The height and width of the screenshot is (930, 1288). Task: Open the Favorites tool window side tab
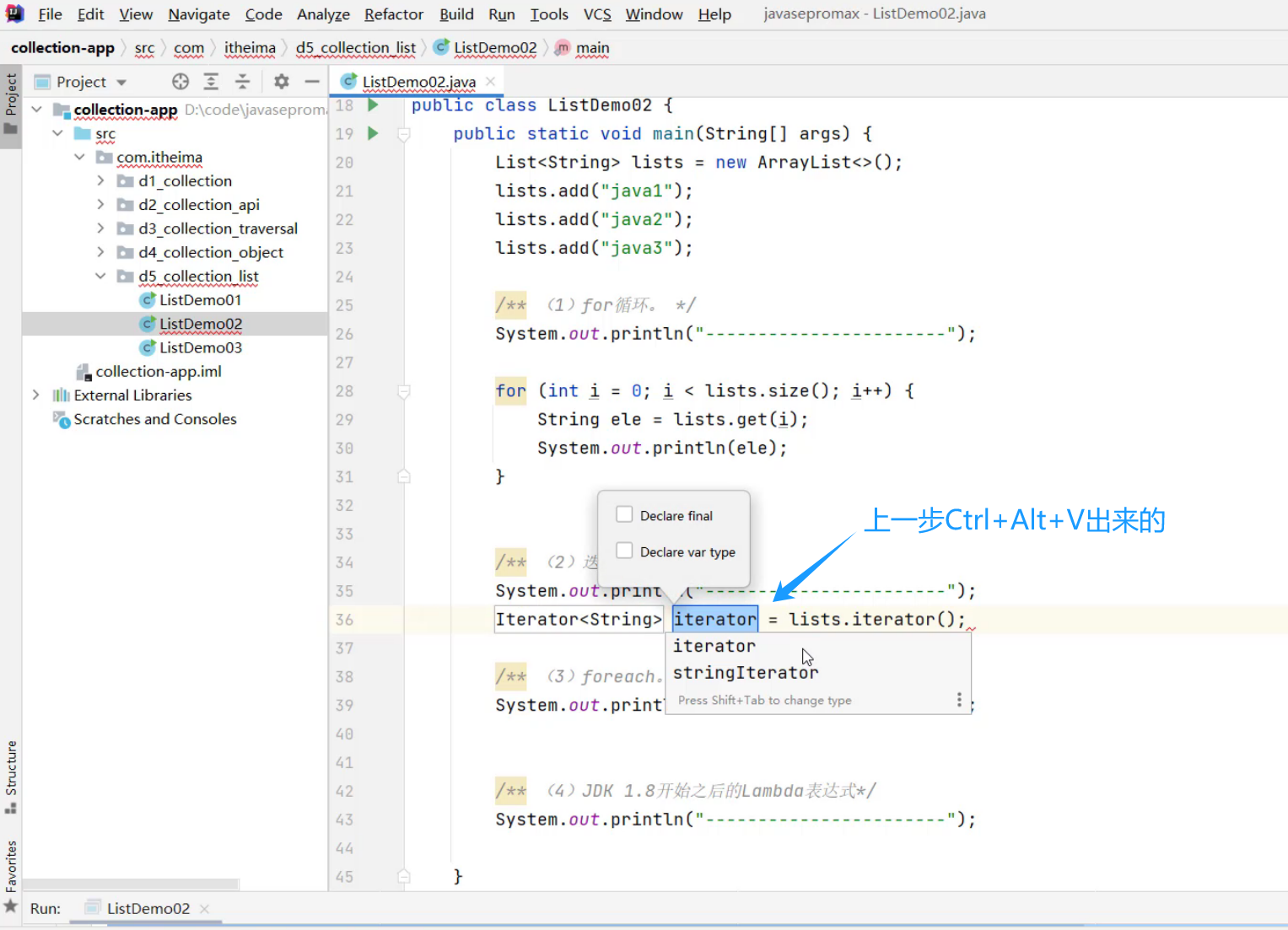(x=11, y=875)
